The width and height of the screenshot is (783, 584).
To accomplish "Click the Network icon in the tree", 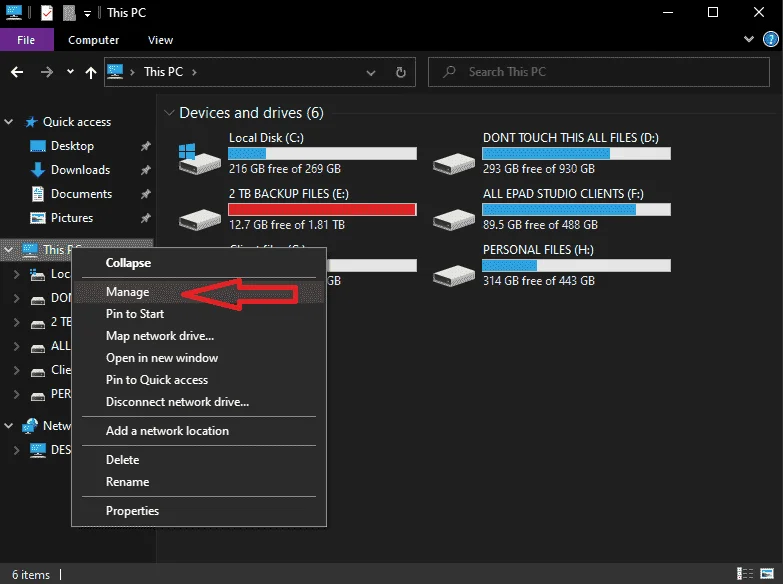I will [x=30, y=426].
